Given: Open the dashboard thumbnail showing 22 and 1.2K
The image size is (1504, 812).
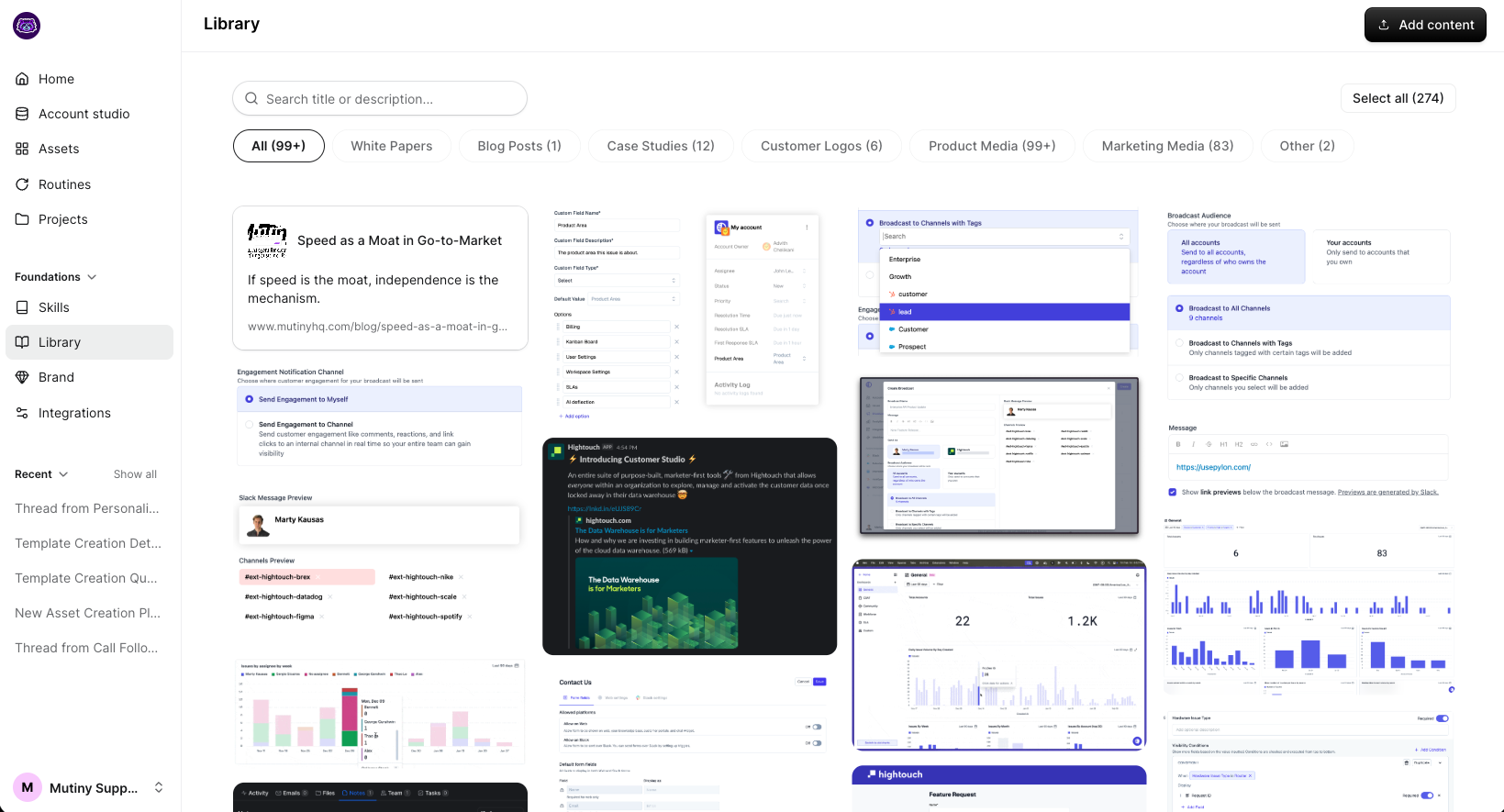Looking at the screenshot, I should pyautogui.click(x=998, y=654).
